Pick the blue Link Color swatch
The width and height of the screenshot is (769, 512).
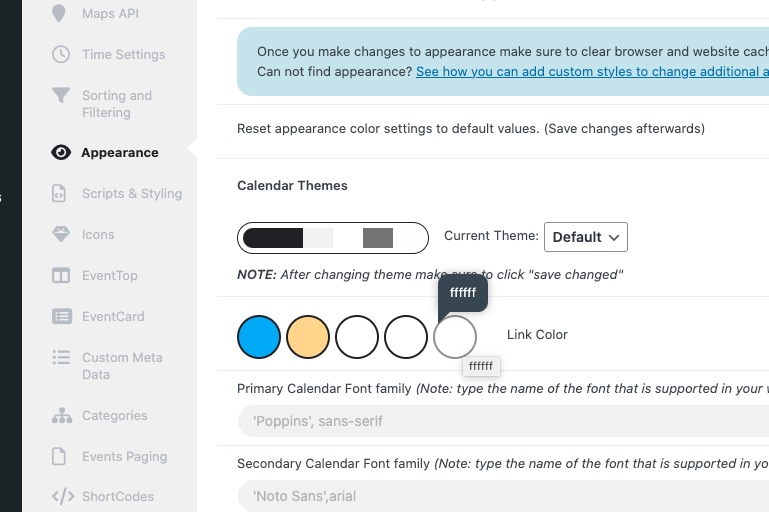(259, 337)
